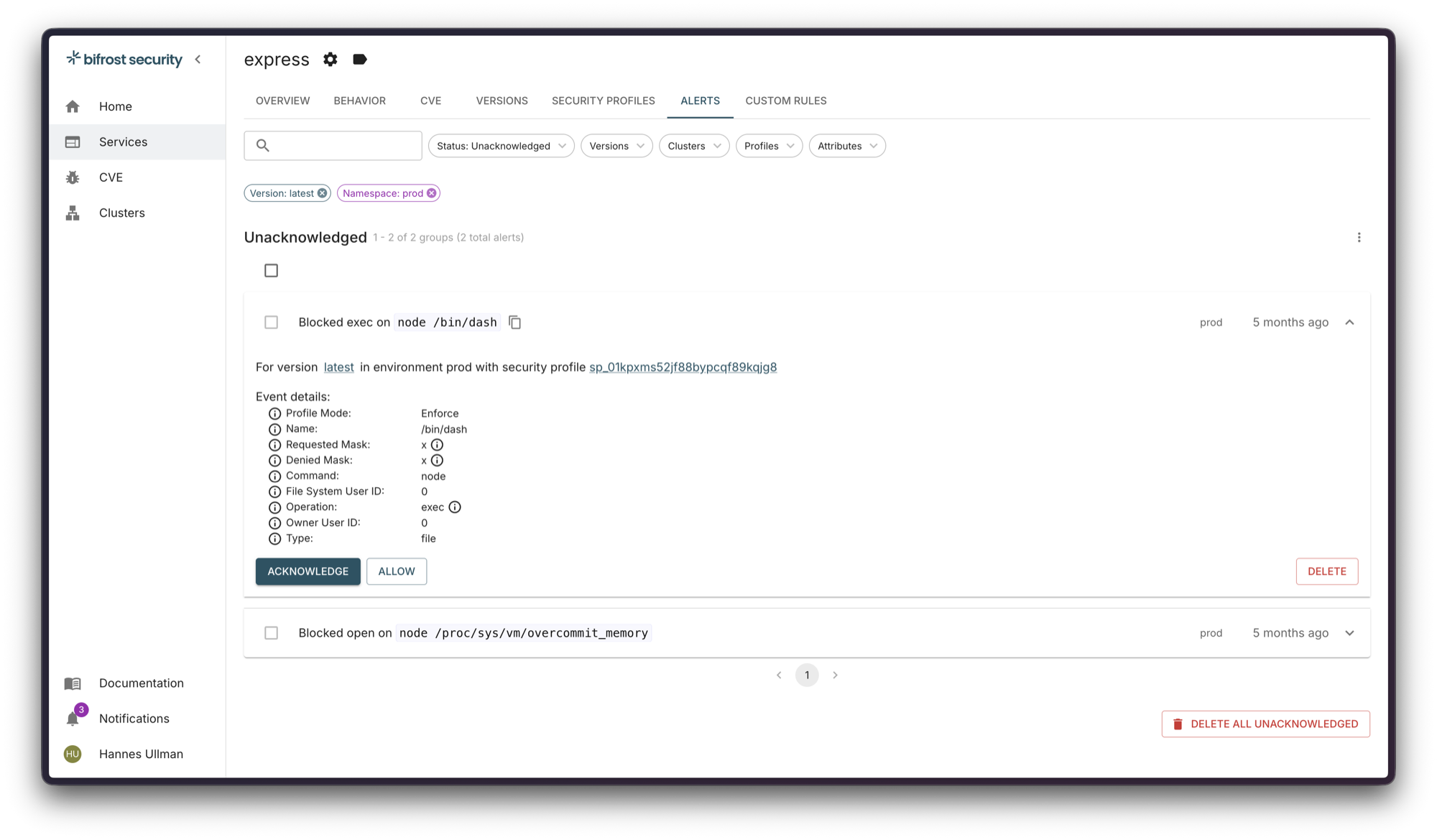The height and width of the screenshot is (840, 1437).
Task: Copy the node /bin/dash alert text
Action: coord(514,322)
